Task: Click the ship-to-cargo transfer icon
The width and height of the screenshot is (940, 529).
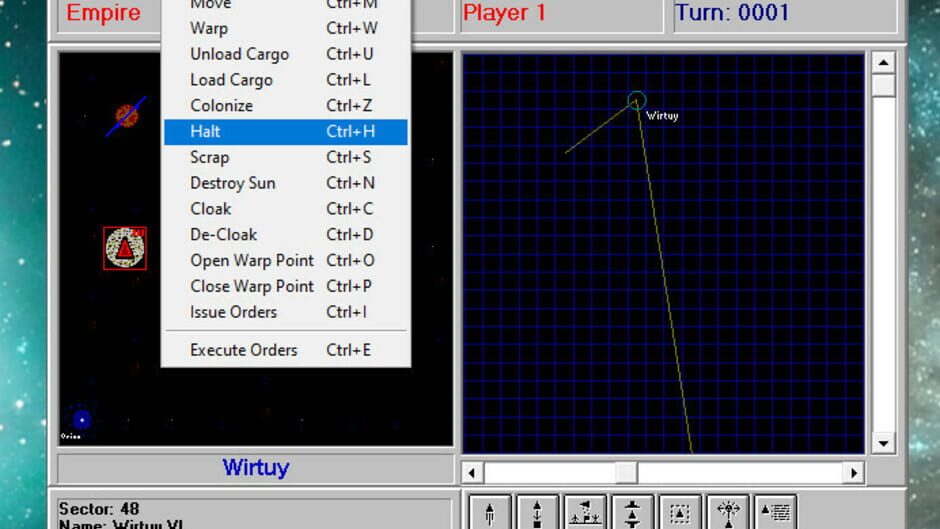Action: [537, 512]
